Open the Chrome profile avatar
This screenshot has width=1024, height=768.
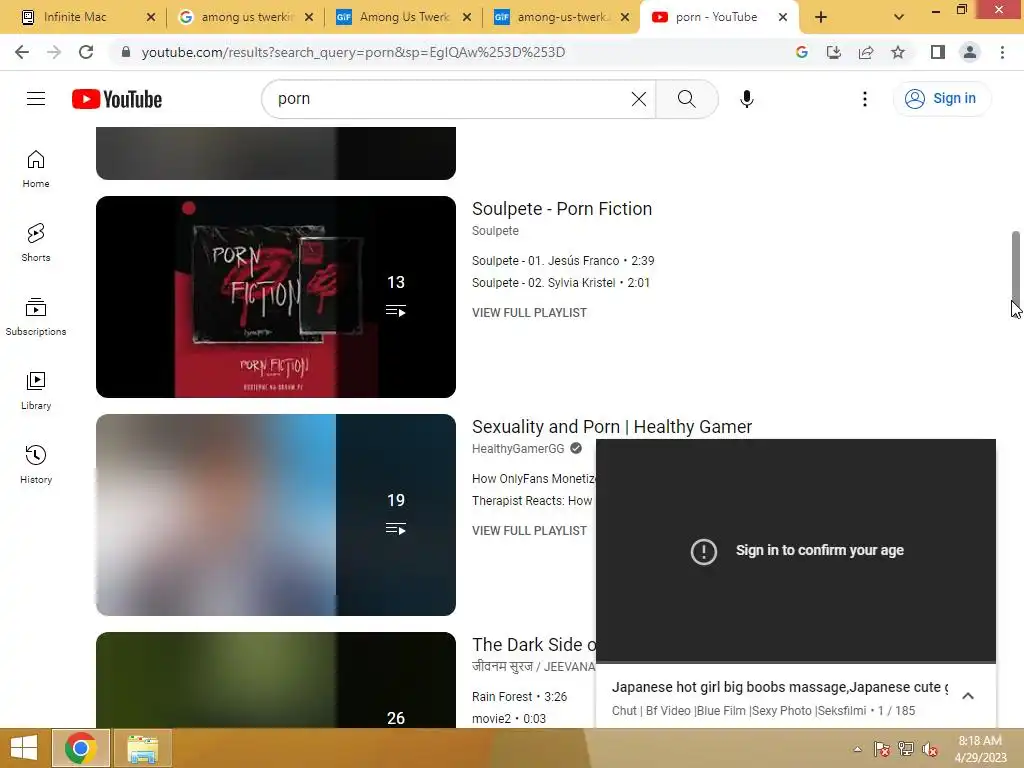click(x=970, y=52)
